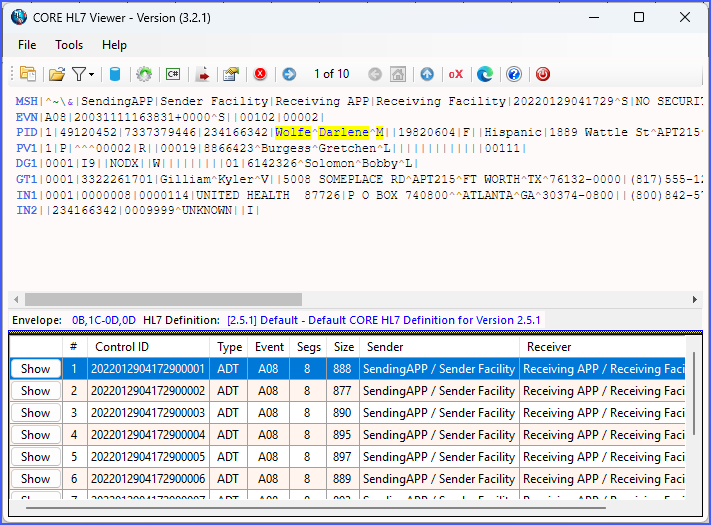Click the message list vertical scrollbar

point(694,394)
